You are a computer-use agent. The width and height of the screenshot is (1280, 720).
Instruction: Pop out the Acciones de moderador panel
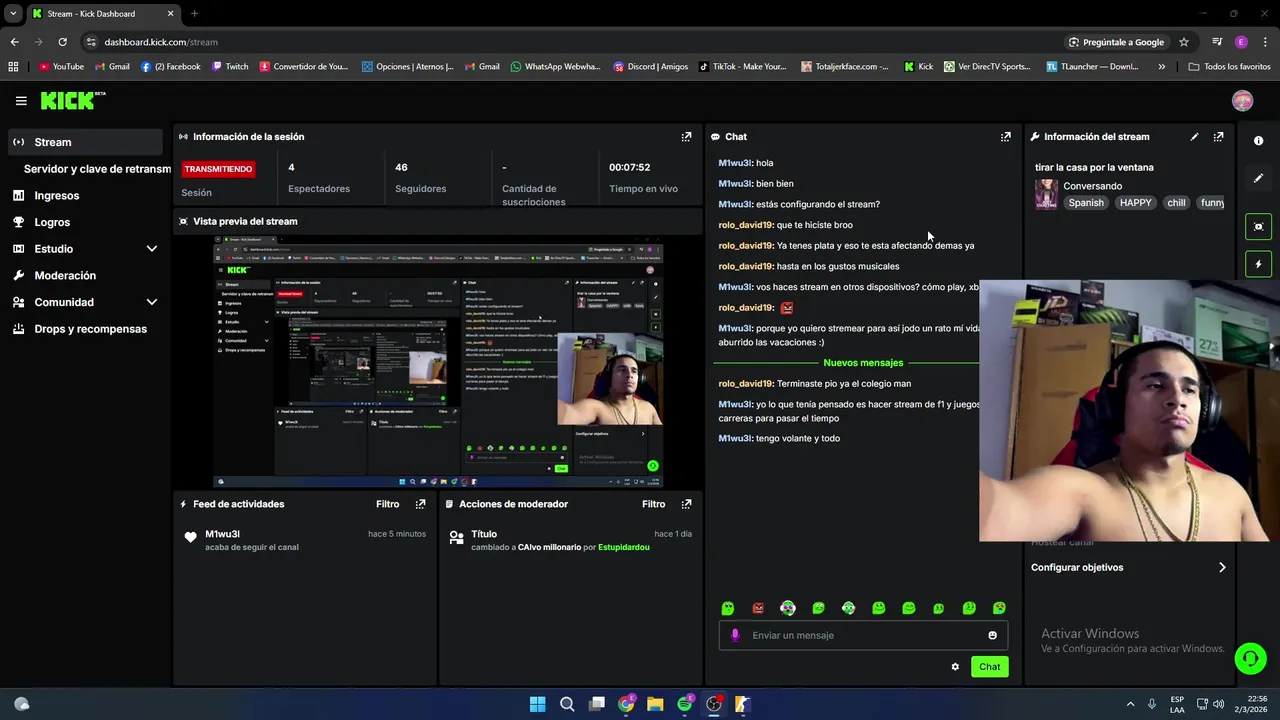pos(686,504)
